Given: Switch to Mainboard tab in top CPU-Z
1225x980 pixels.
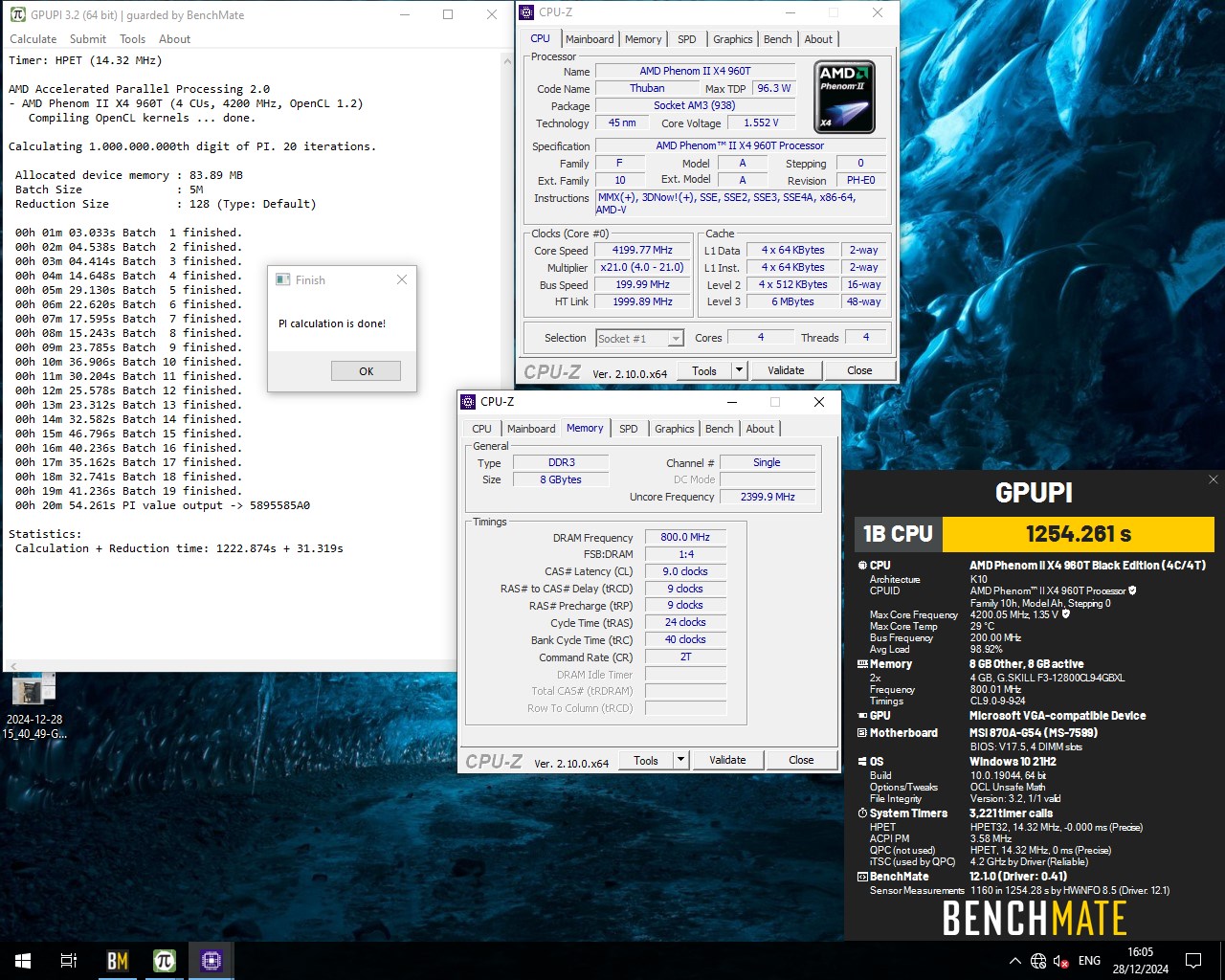Looking at the screenshot, I should 590,39.
